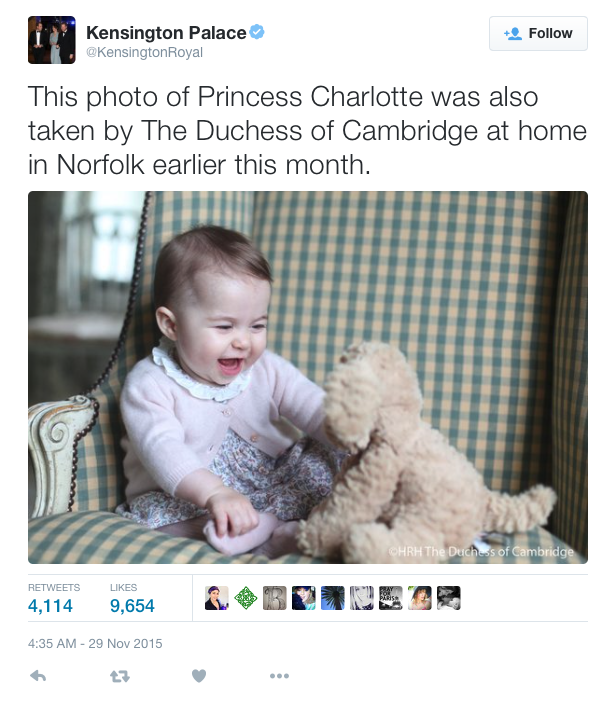
Task: Follow Kensington Palace account
Action: coord(538,33)
